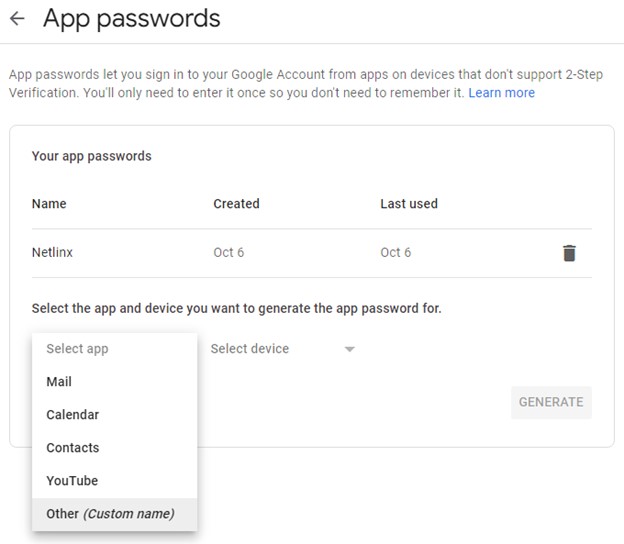Click the Learn more link
This screenshot has width=624, height=544.
501,93
